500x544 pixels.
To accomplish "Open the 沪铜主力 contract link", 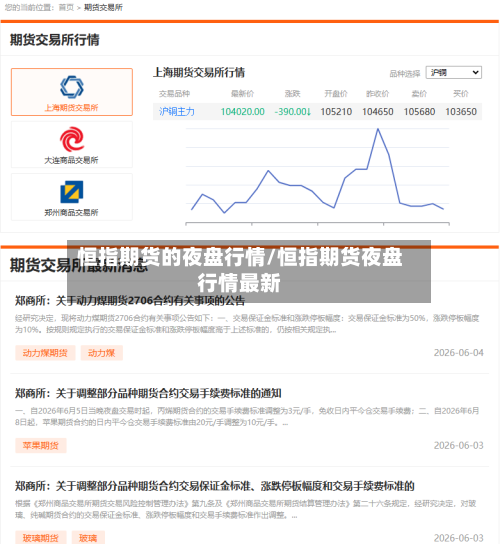I will (x=177, y=112).
